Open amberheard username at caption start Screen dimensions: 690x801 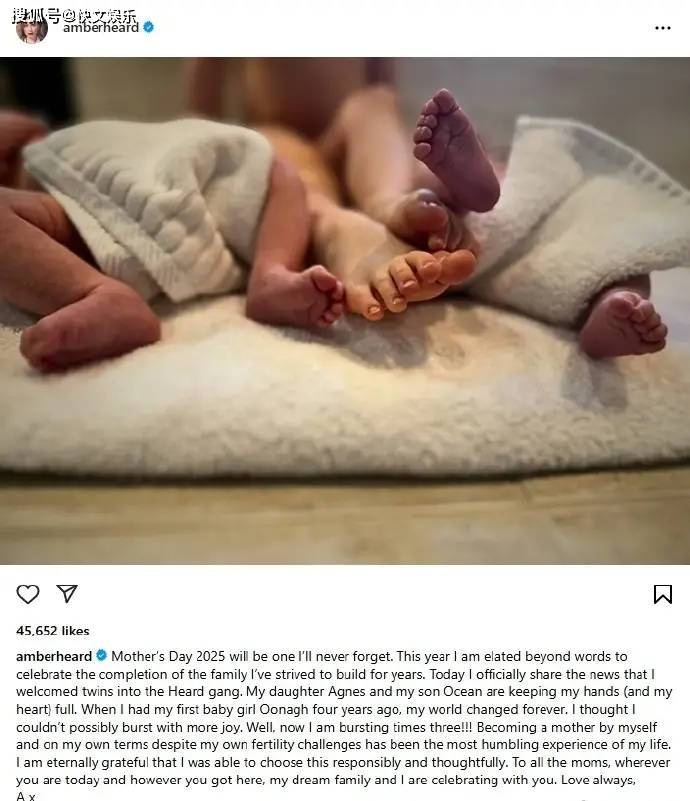pyautogui.click(x=54, y=656)
